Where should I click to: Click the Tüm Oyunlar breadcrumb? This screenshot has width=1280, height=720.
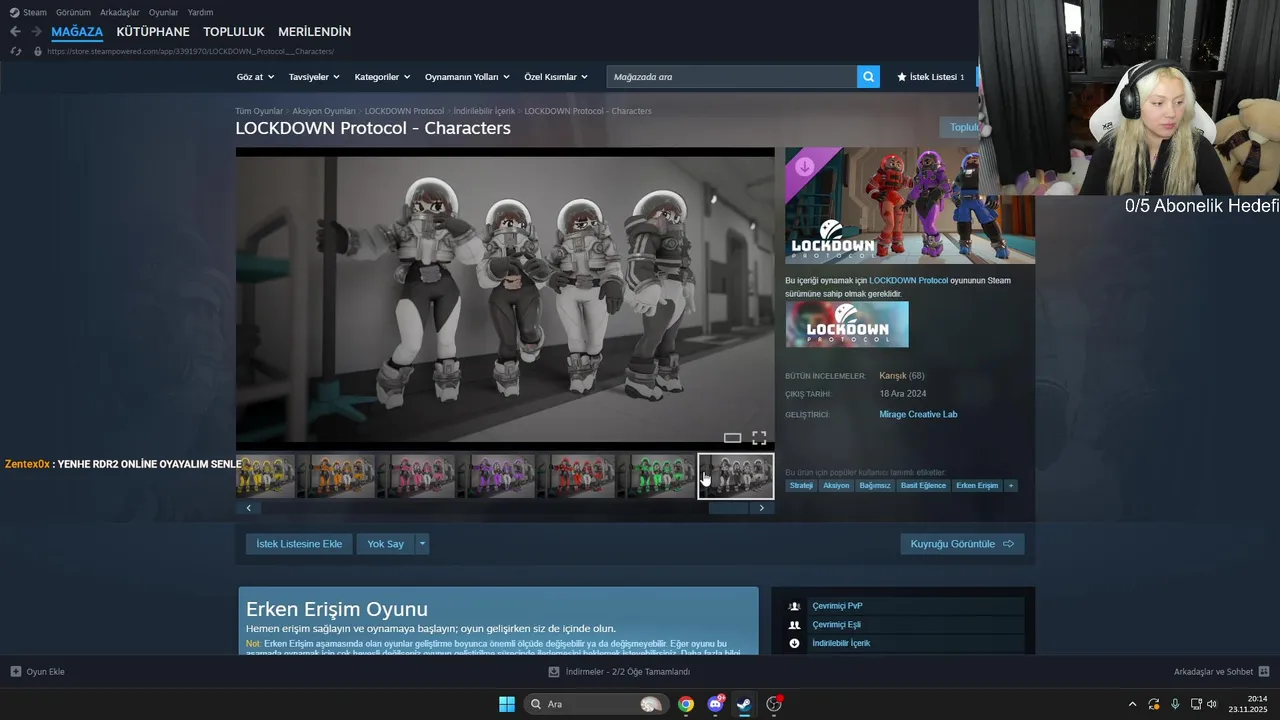click(259, 111)
